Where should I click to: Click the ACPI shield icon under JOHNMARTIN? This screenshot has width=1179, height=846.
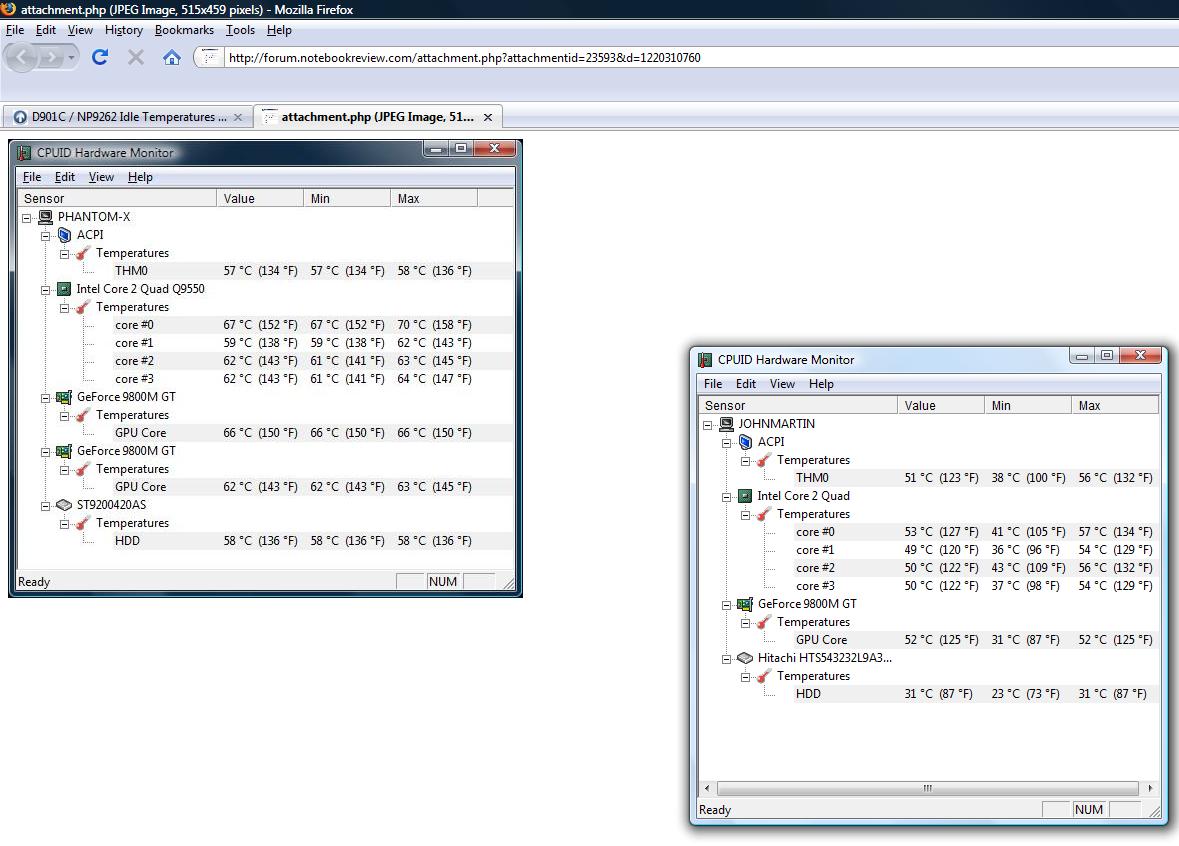pyautogui.click(x=746, y=441)
